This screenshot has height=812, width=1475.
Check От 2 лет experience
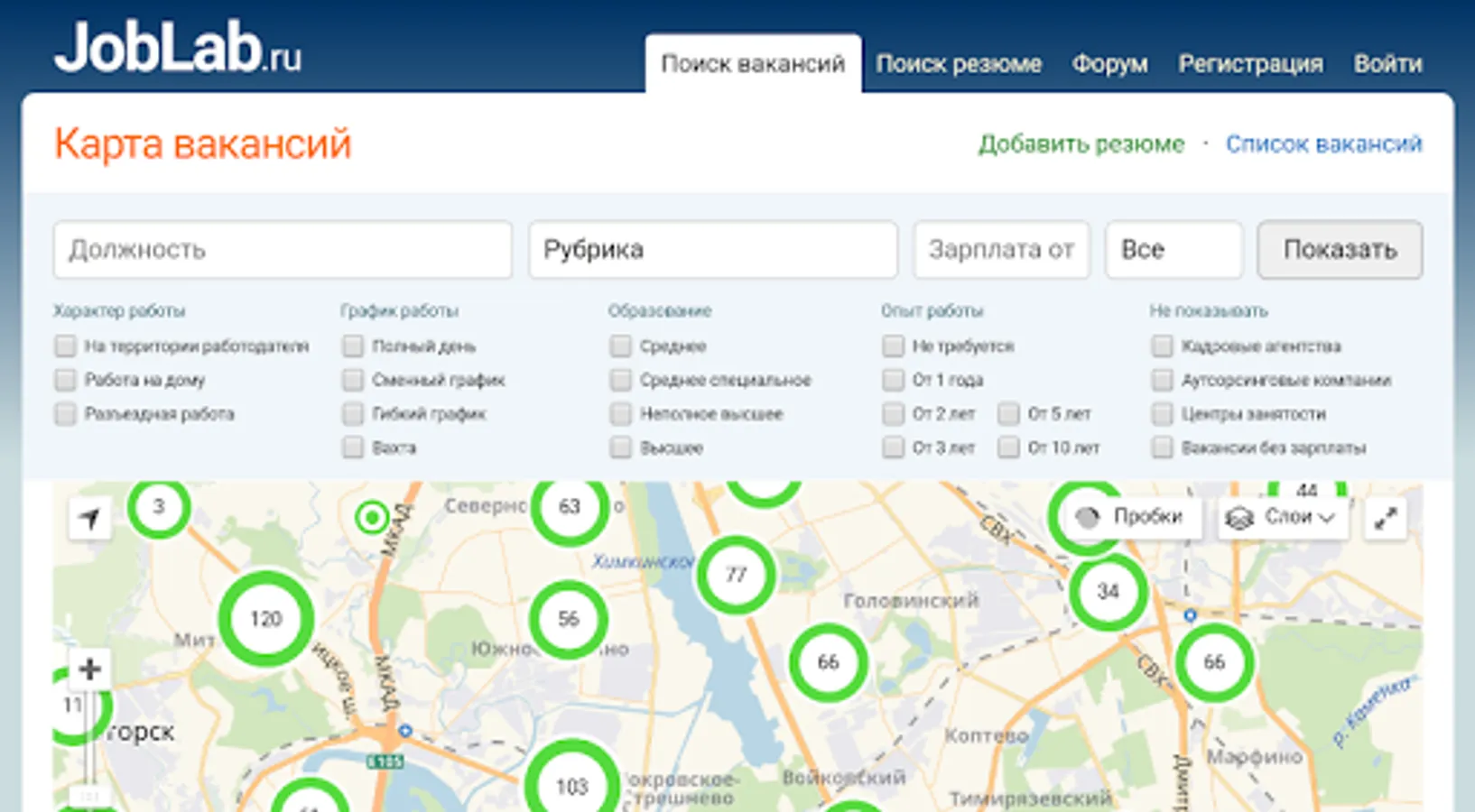tap(893, 414)
